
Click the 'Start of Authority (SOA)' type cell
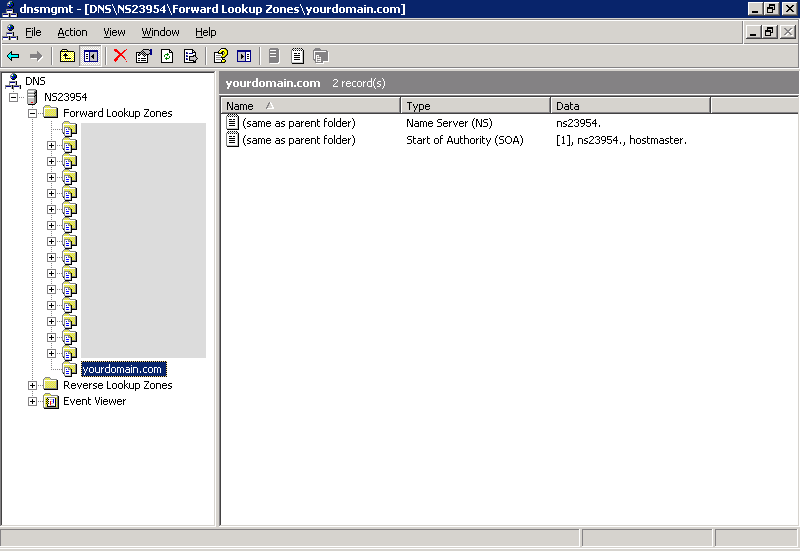[465, 140]
